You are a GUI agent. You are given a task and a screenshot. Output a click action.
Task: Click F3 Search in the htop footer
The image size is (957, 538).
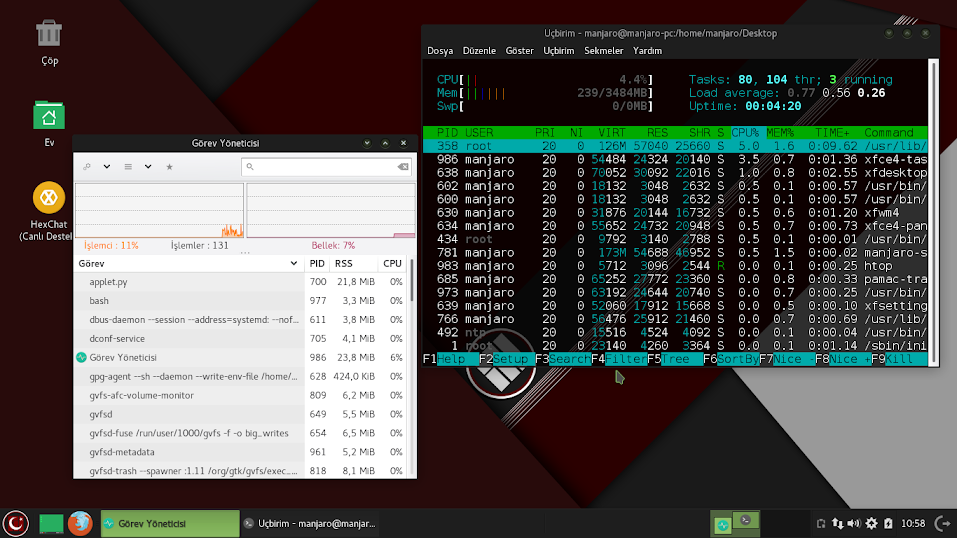click(563, 359)
